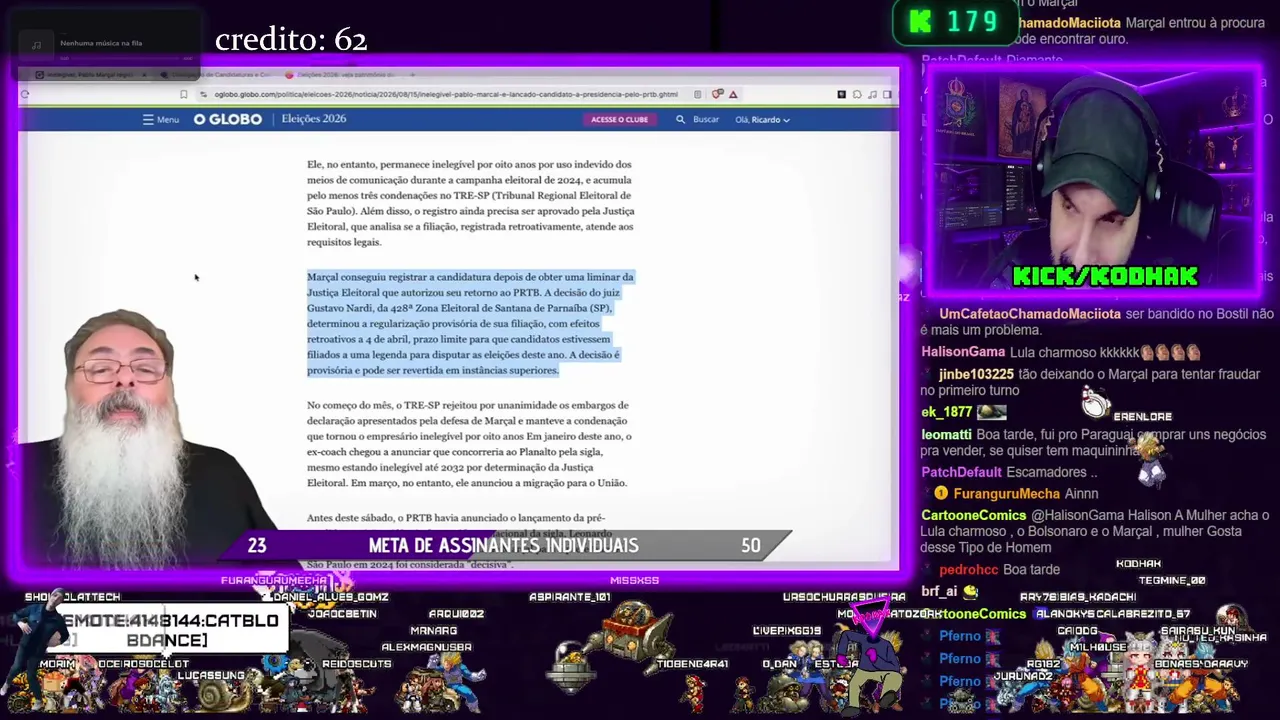Open site information icon before the URL
The width and height of the screenshot is (1280, 720).
(x=204, y=94)
